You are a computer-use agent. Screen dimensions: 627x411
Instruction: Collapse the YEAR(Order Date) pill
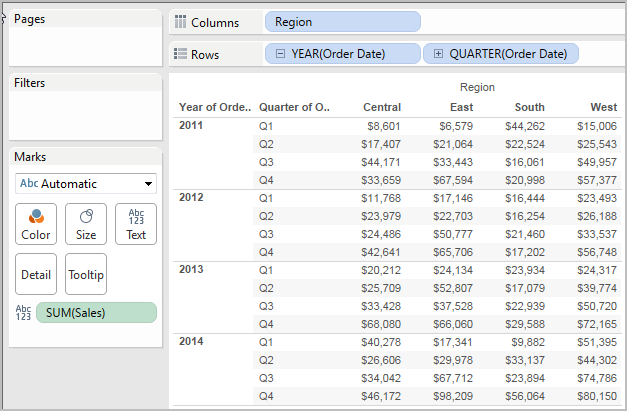pyautogui.click(x=281, y=54)
